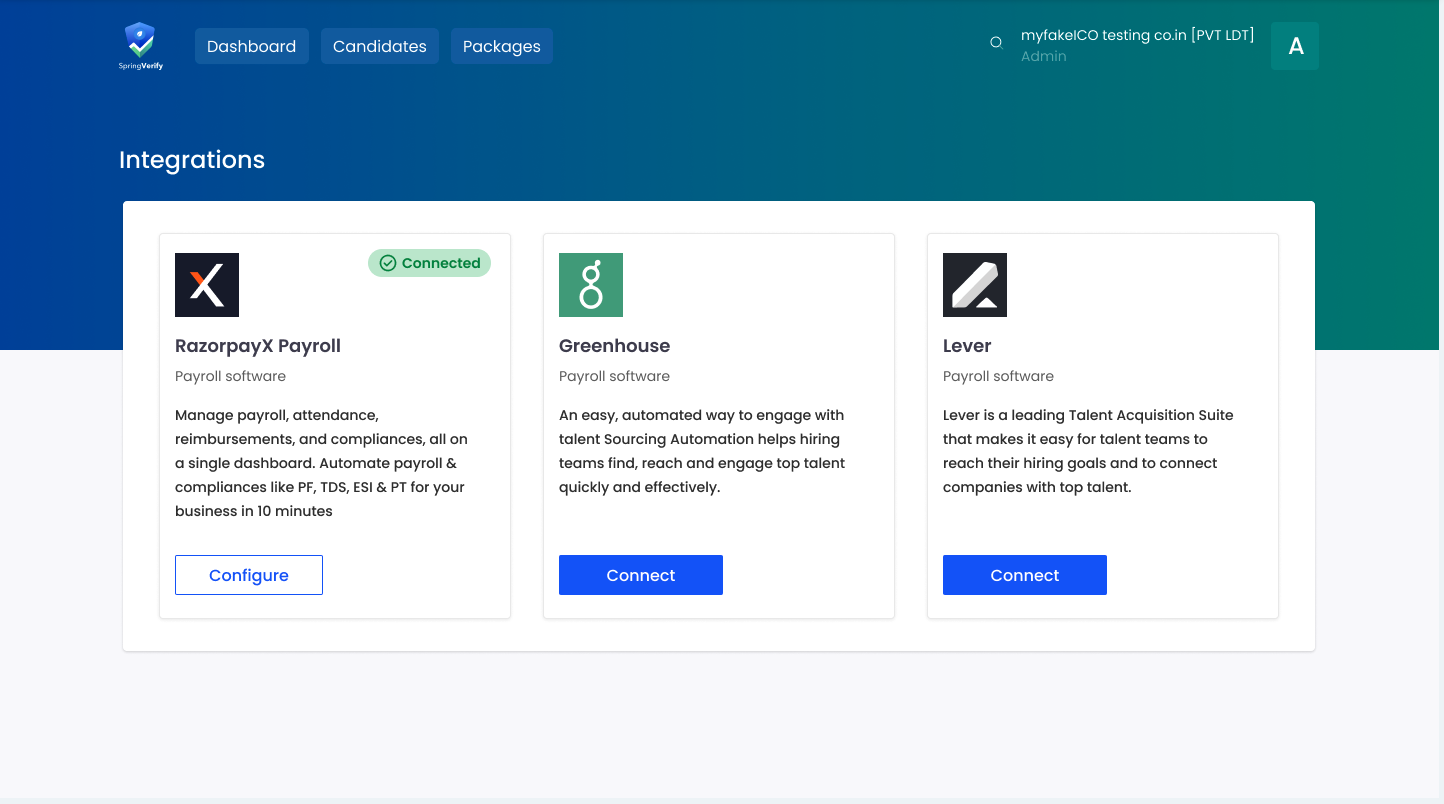Click the RazorpayX Payroll logo

pos(207,285)
